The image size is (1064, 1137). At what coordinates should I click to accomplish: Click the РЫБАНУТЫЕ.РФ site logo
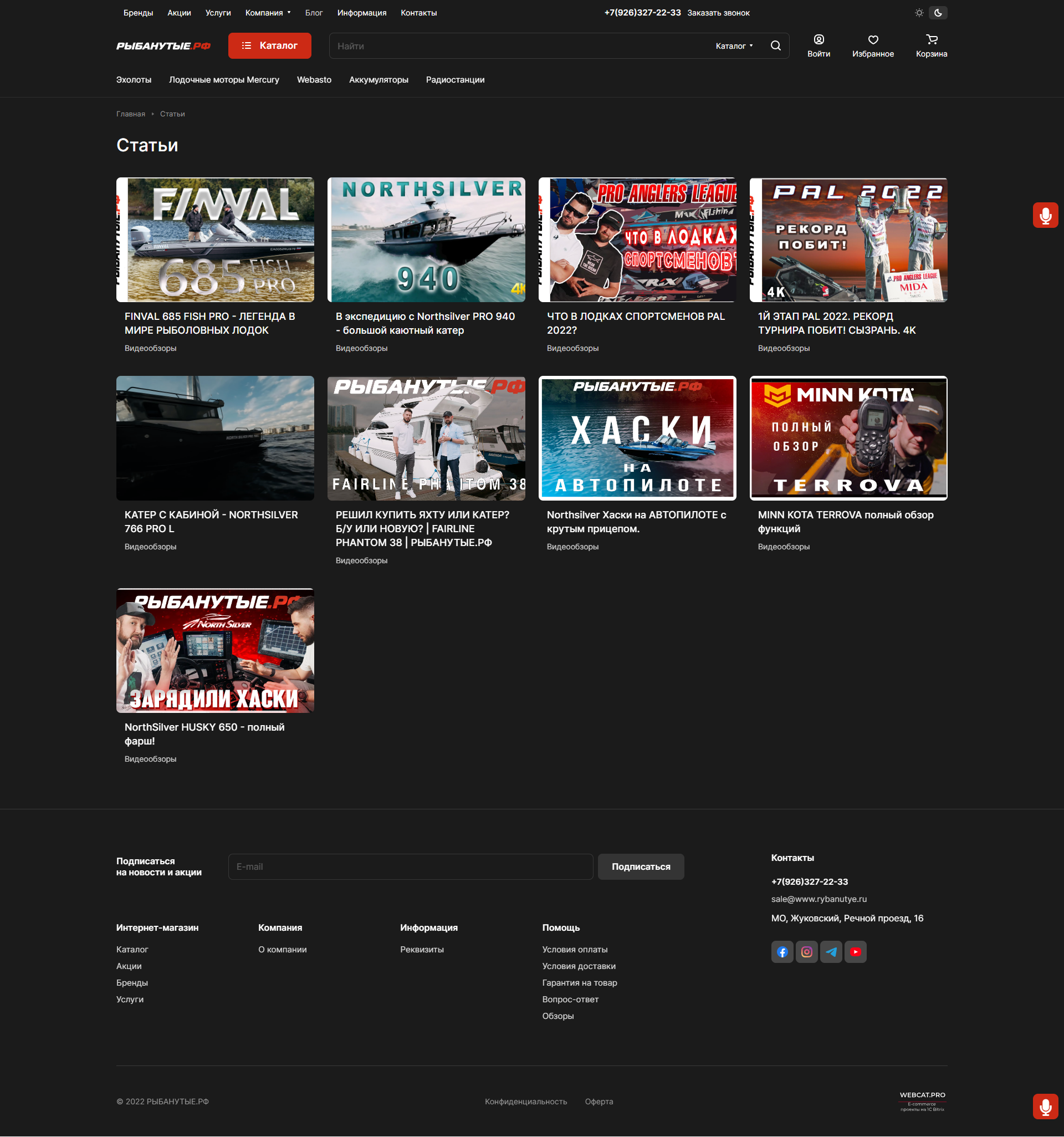coord(163,46)
